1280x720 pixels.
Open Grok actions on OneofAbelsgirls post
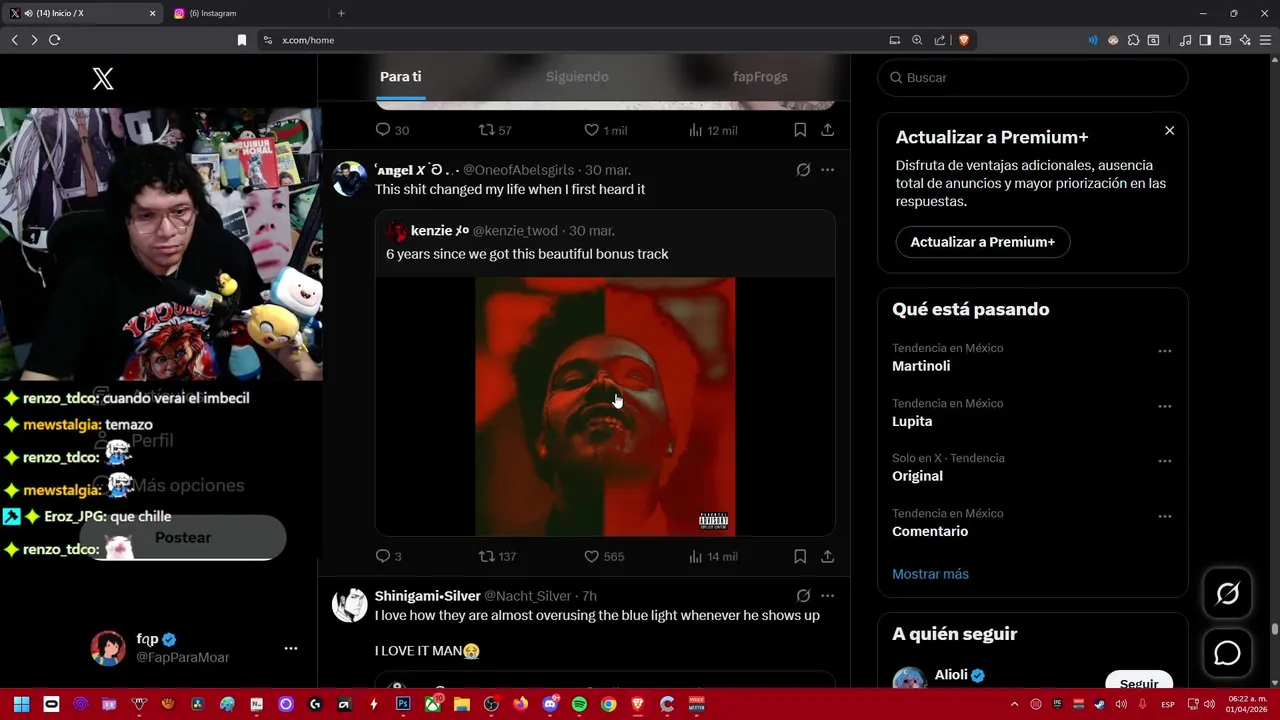(x=803, y=170)
